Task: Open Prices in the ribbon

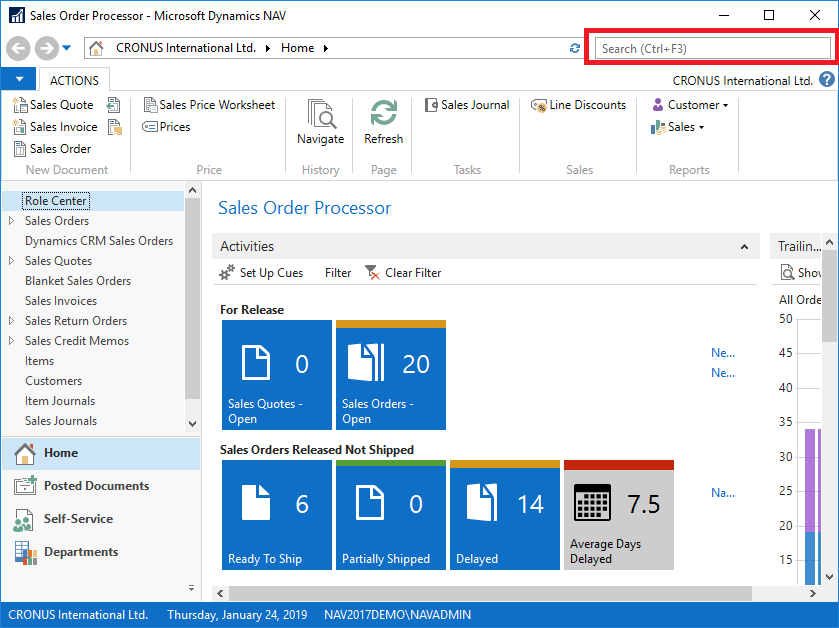Action: (166, 127)
